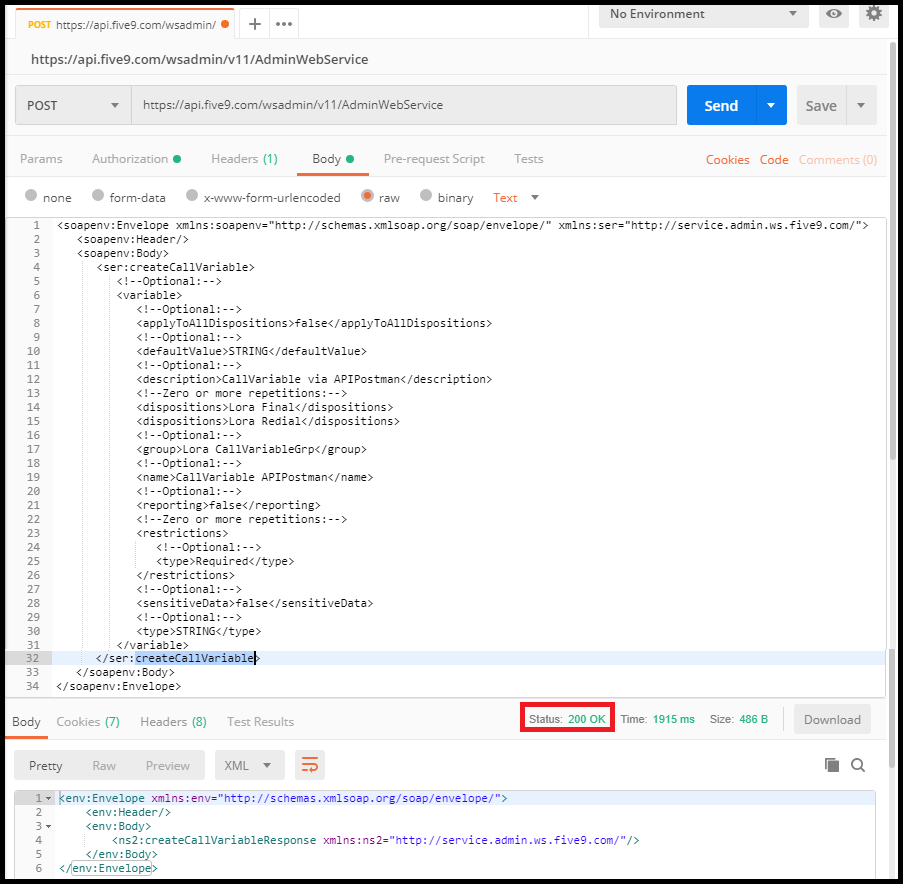Search the response with magnifier icon
The width and height of the screenshot is (903, 884).
point(858,765)
